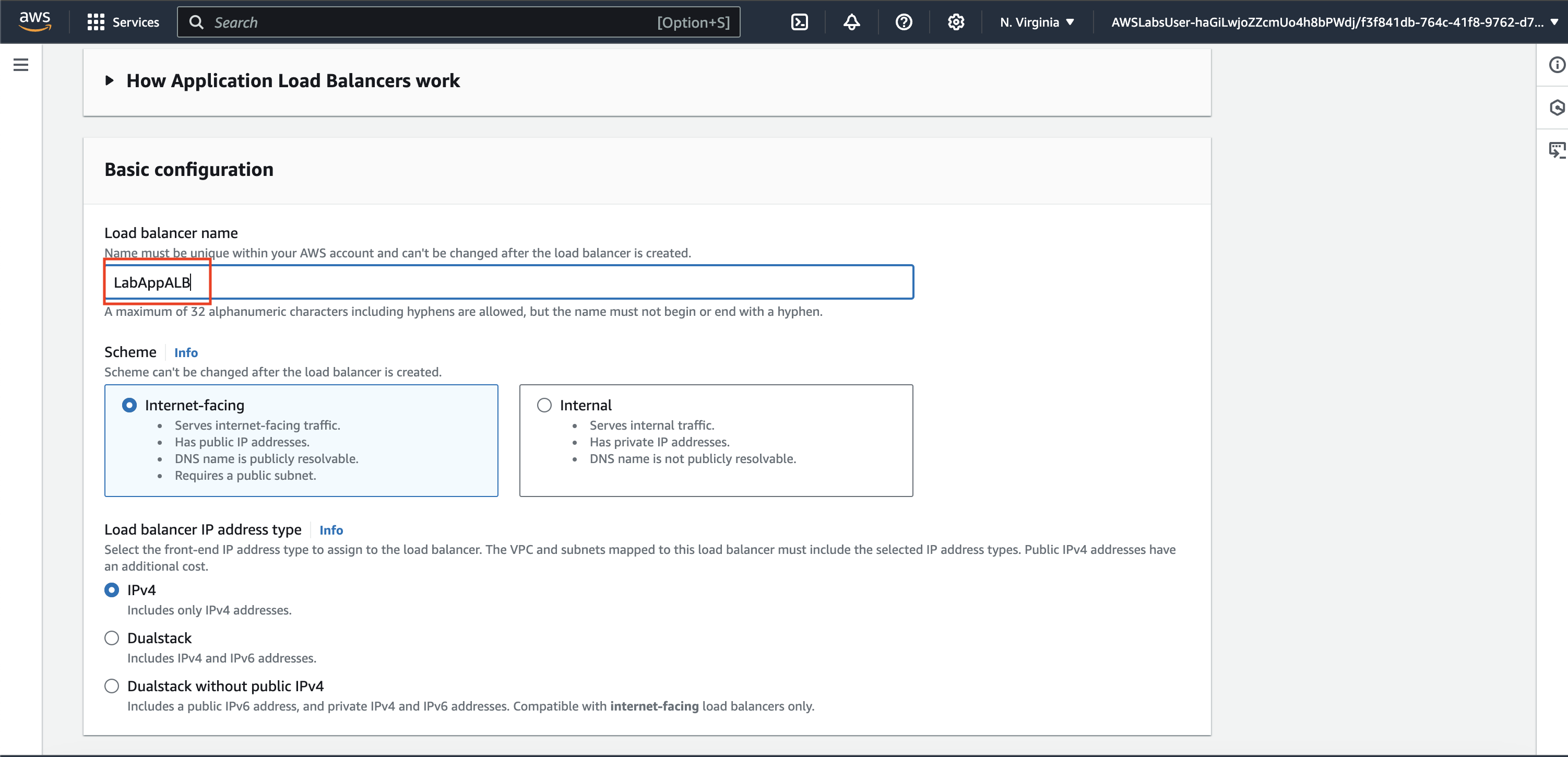Image resolution: width=1568 pixels, height=757 pixels.
Task: Select the Internet-facing scheme option
Action: coord(129,405)
